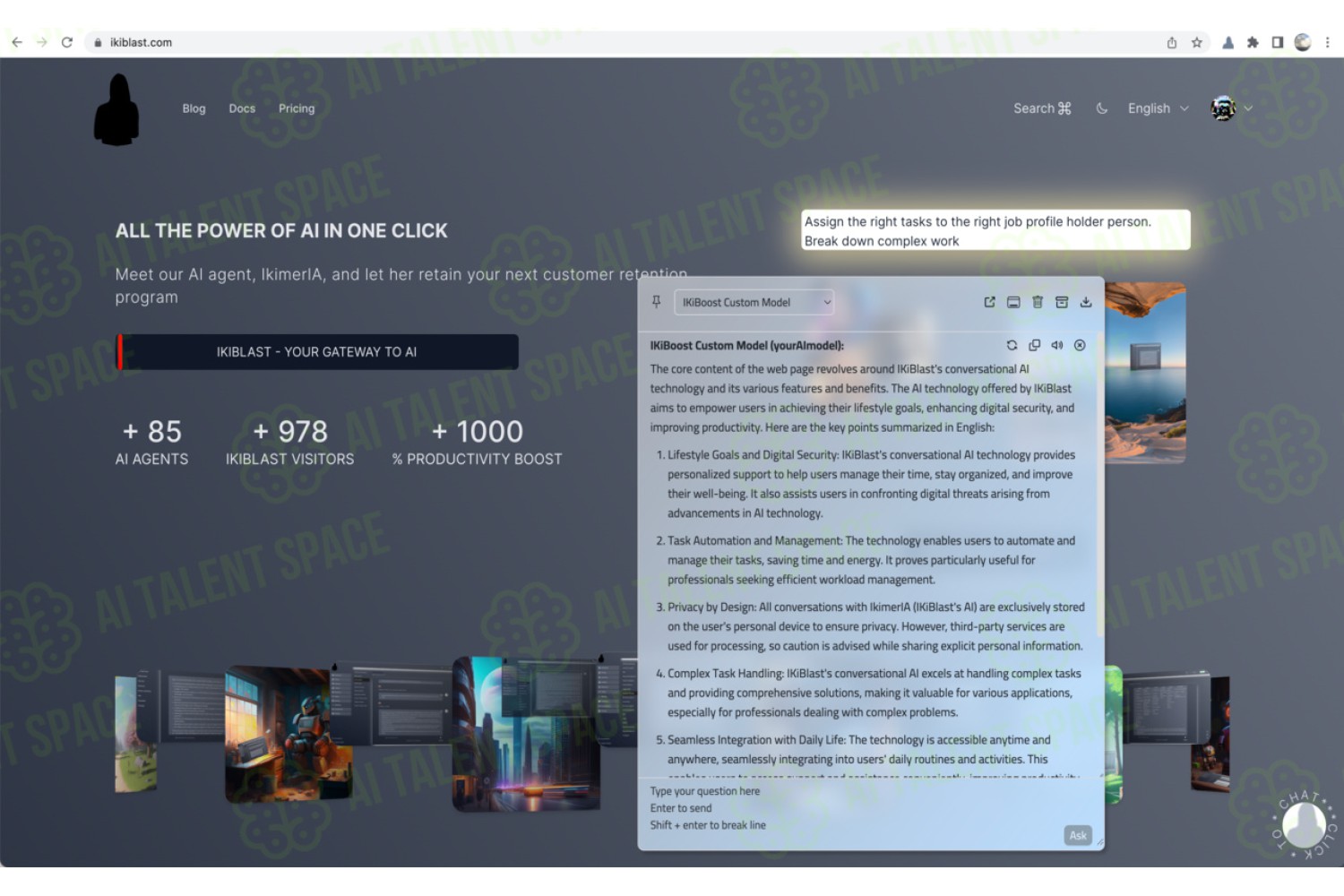Remove the response with circled X icon
Viewport: 1344px width, 896px height.
point(1080,345)
